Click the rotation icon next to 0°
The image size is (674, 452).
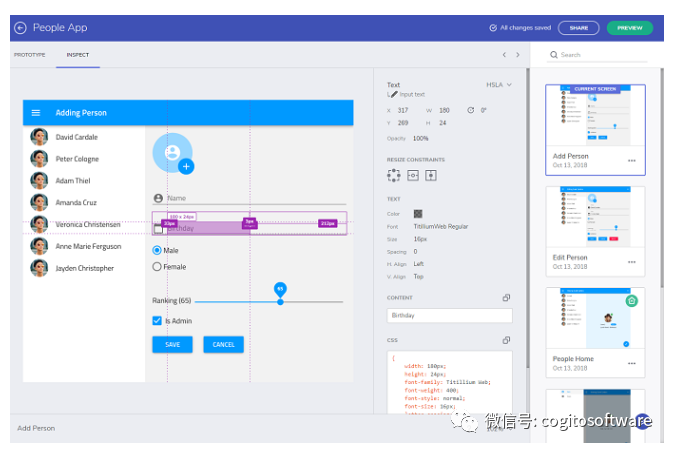(x=471, y=110)
